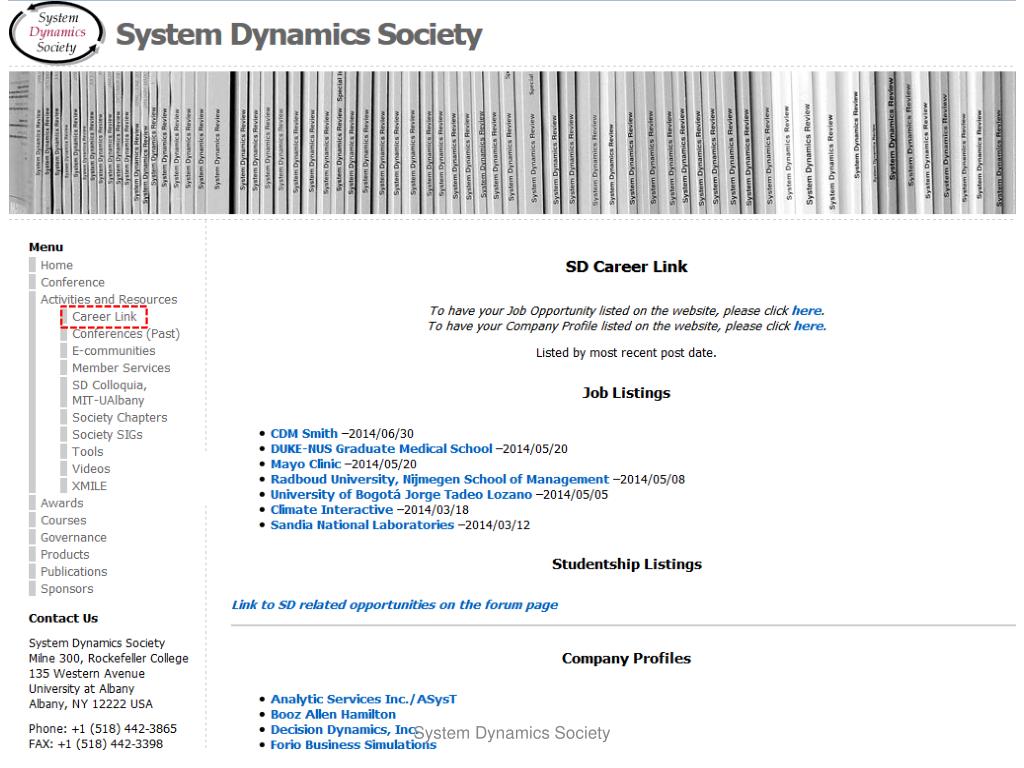Open University of Bogotá Jorge Tadeo Lozano listing
Viewport: 1024px width, 768px height.
401,494
